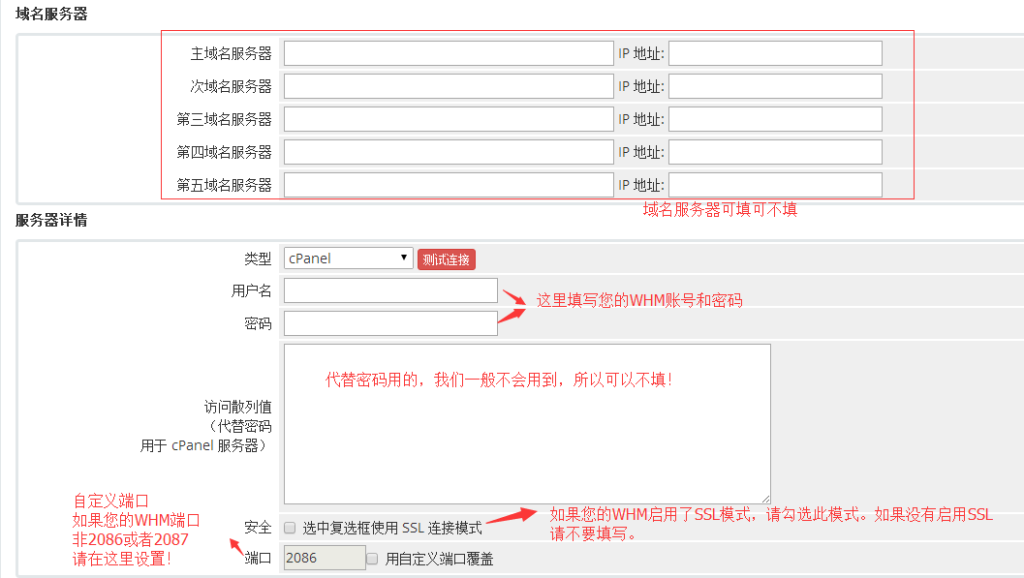The width and height of the screenshot is (1024, 578).
Task: Click inside the 访问散列值 text area
Action: pos(527,424)
